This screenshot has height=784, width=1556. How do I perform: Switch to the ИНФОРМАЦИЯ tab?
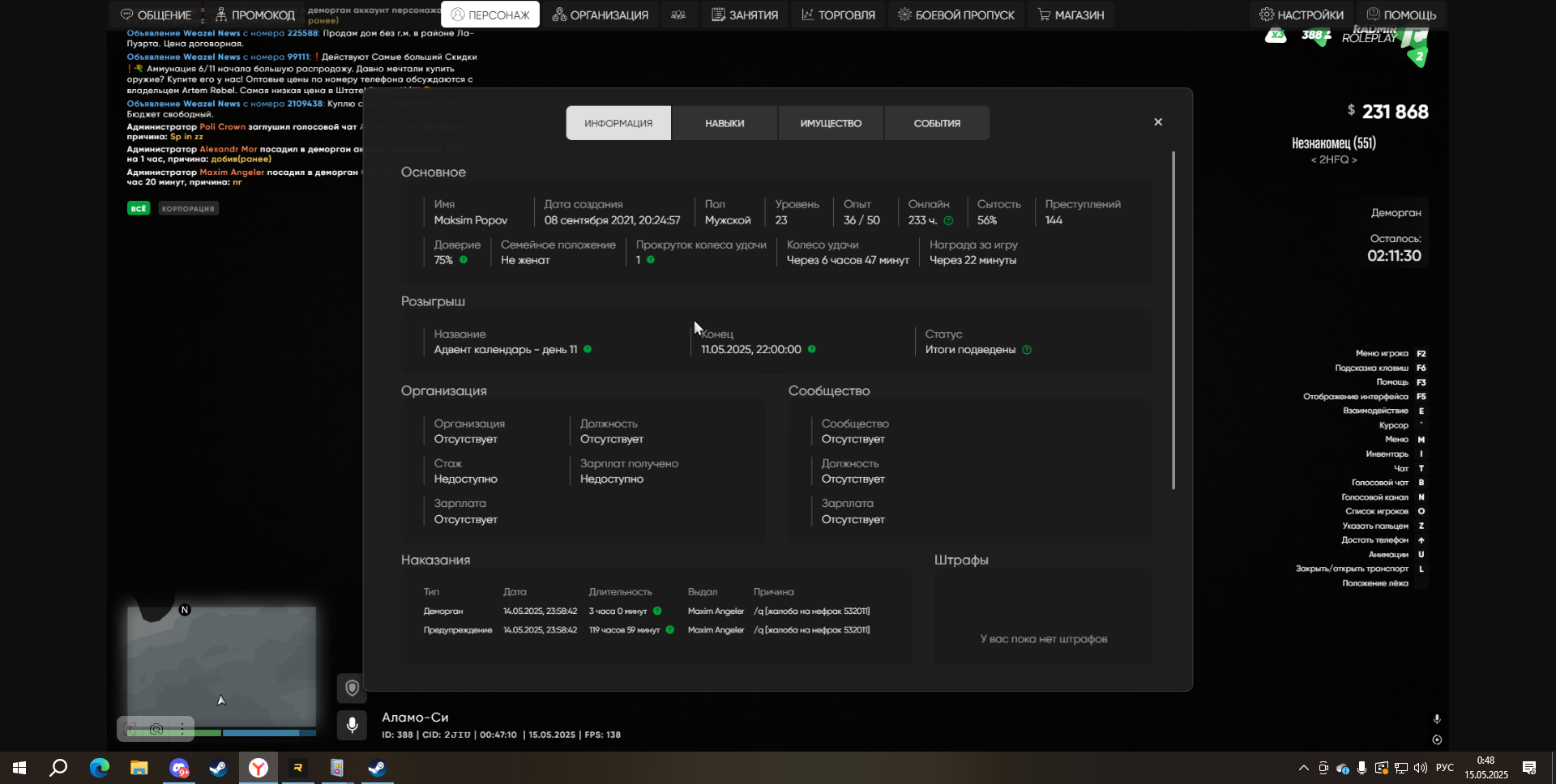click(x=618, y=123)
